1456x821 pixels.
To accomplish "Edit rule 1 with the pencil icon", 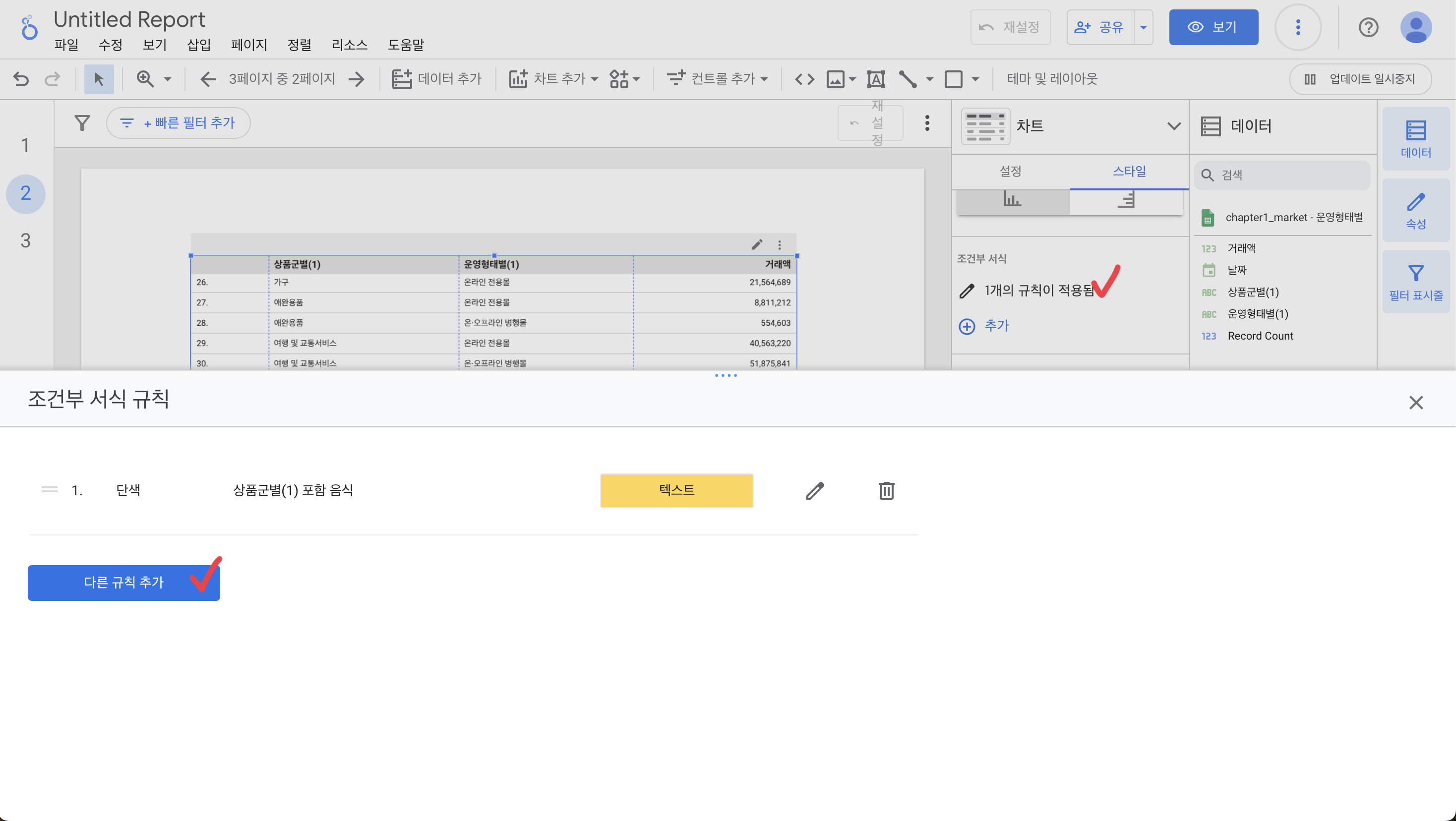I will coord(814,490).
